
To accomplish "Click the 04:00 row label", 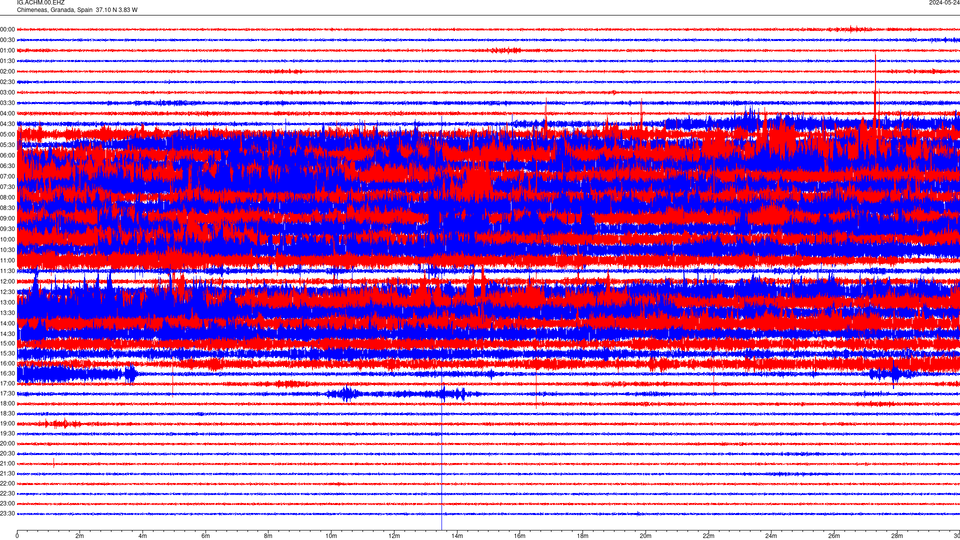I will click(7, 113).
